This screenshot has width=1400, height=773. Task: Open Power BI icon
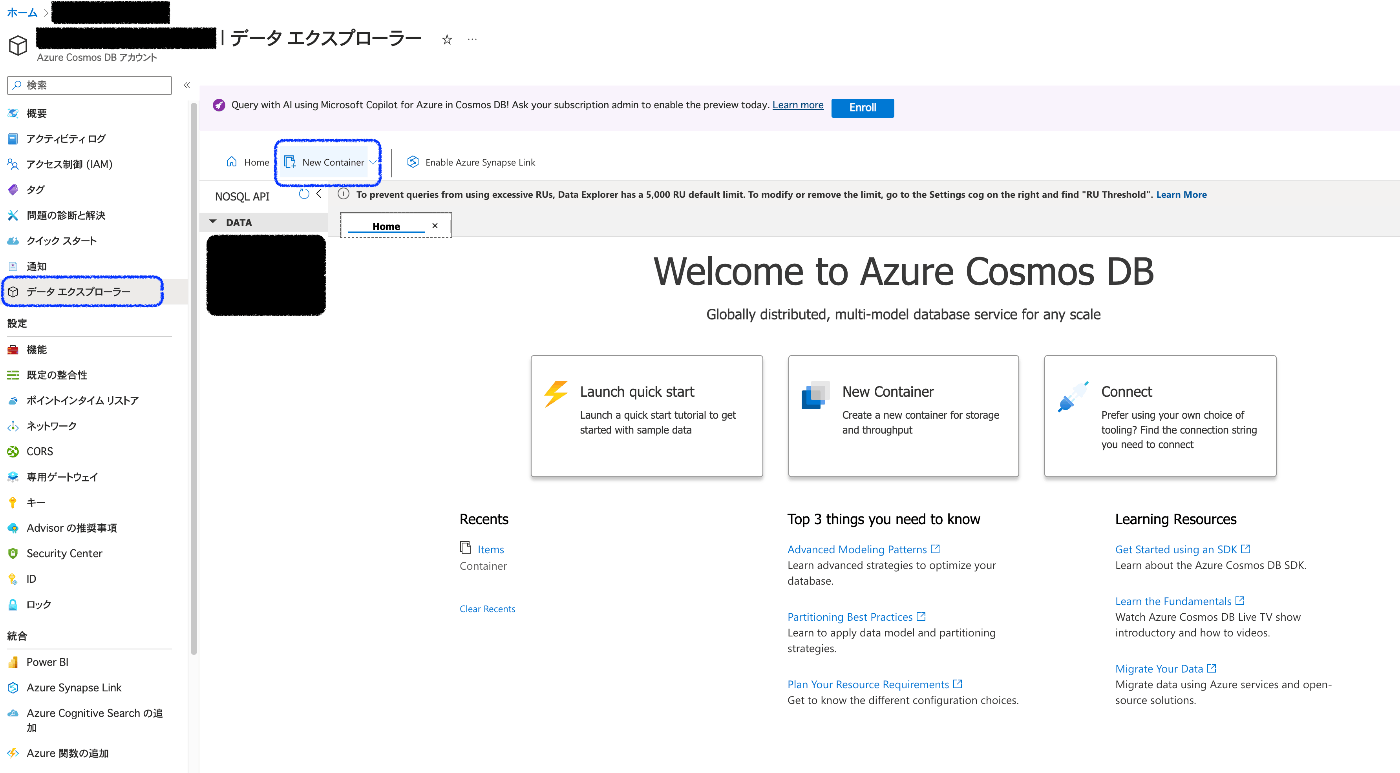tap(13, 662)
